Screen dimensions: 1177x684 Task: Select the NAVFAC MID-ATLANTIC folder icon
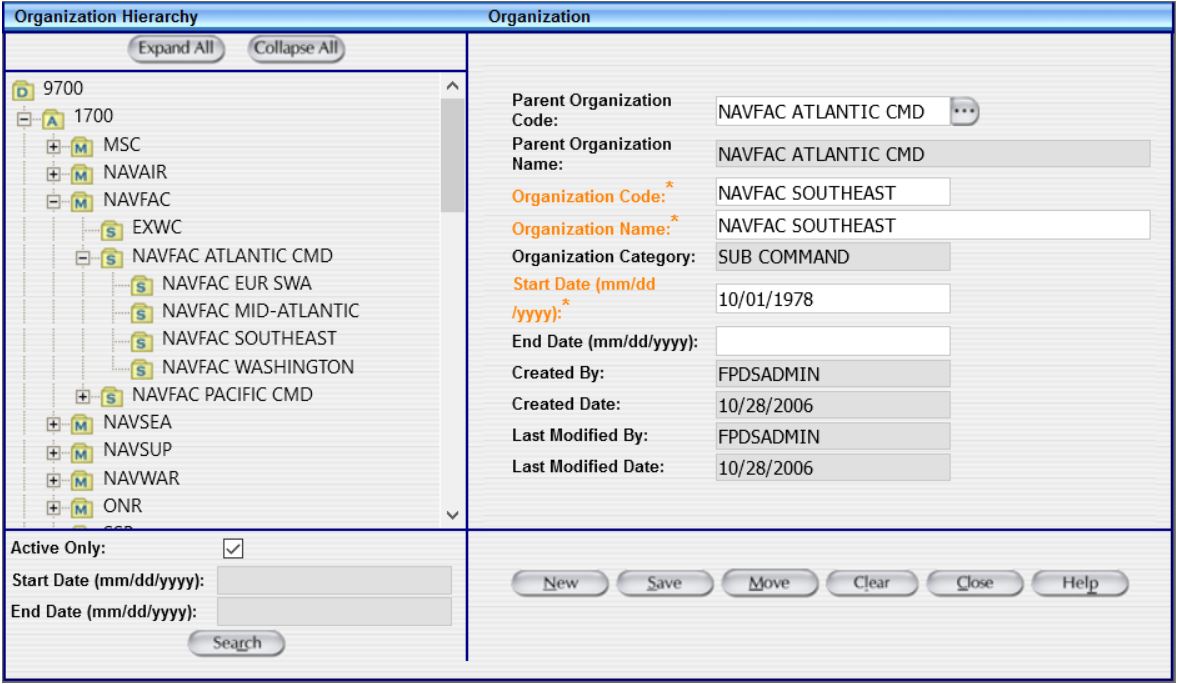[141, 312]
